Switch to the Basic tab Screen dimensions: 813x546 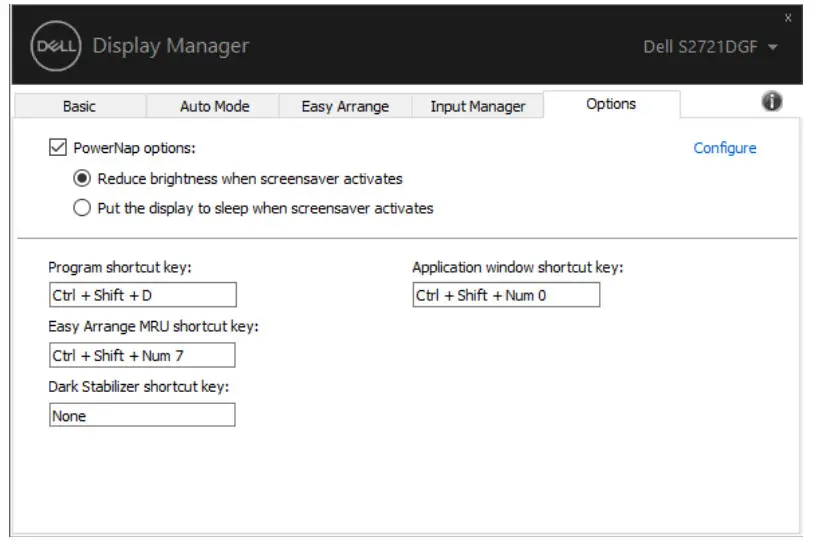tap(79, 106)
